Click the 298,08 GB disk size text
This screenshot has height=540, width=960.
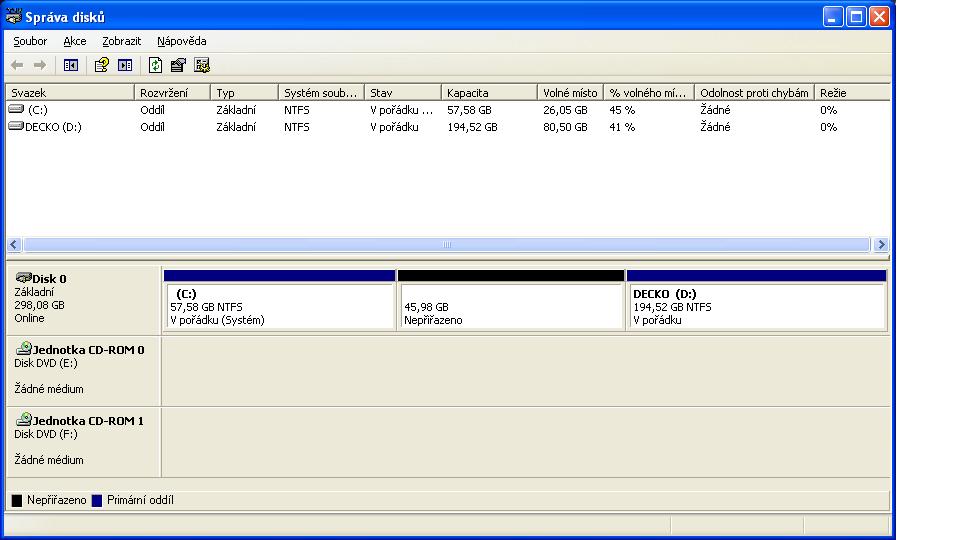(x=39, y=305)
